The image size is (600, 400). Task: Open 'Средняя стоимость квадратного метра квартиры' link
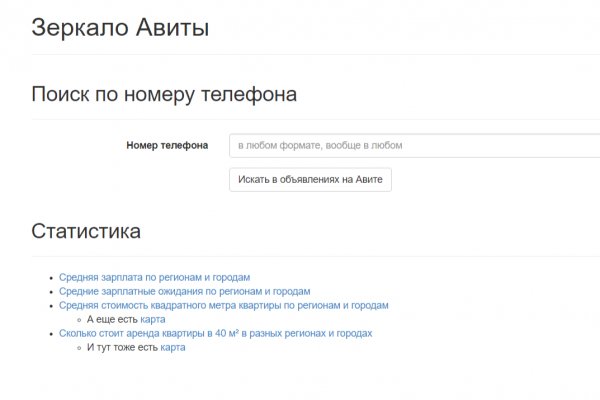pos(223,305)
